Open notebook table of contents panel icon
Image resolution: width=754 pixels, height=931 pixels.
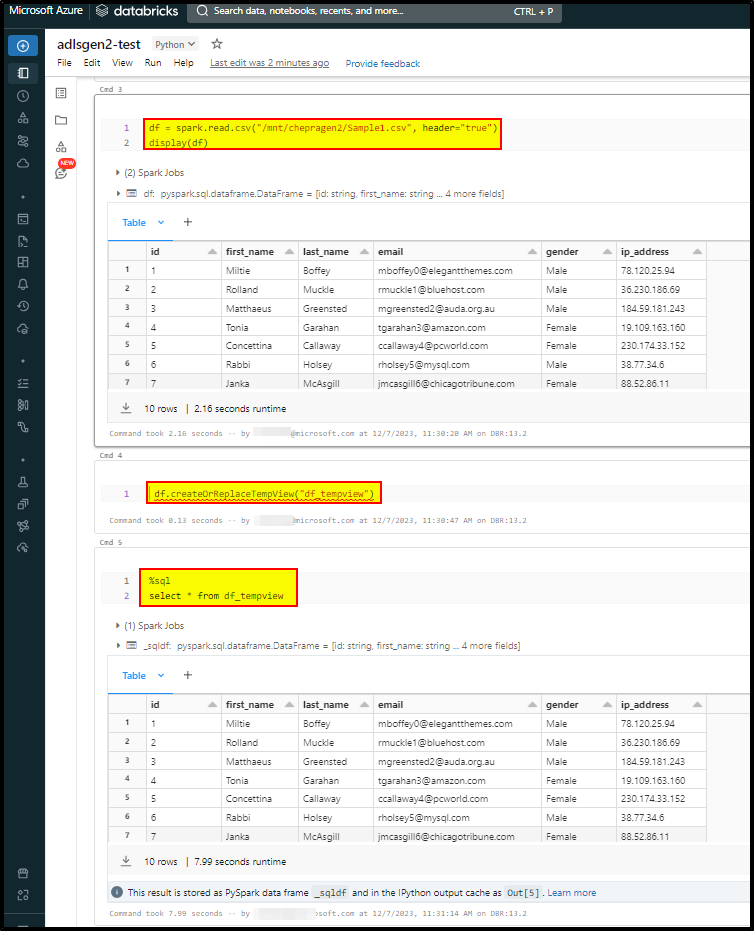pos(61,93)
